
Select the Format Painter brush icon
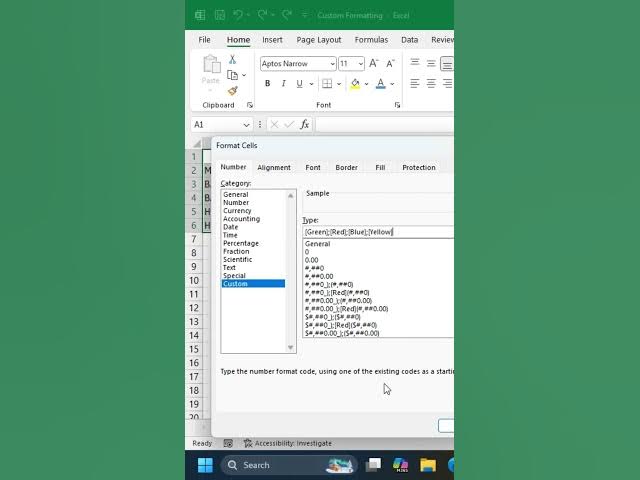point(233,91)
